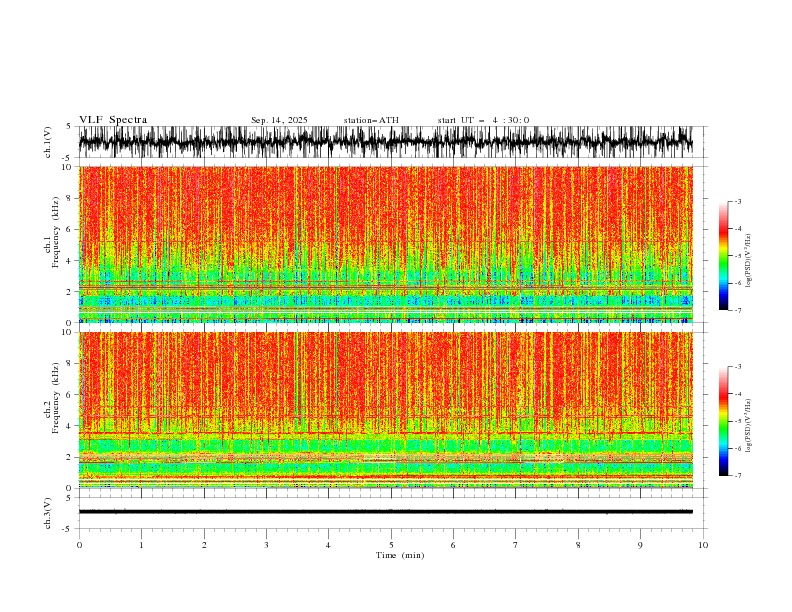
Task: Click ch.2 colorbar tick label "-3"
Action: 738,367
